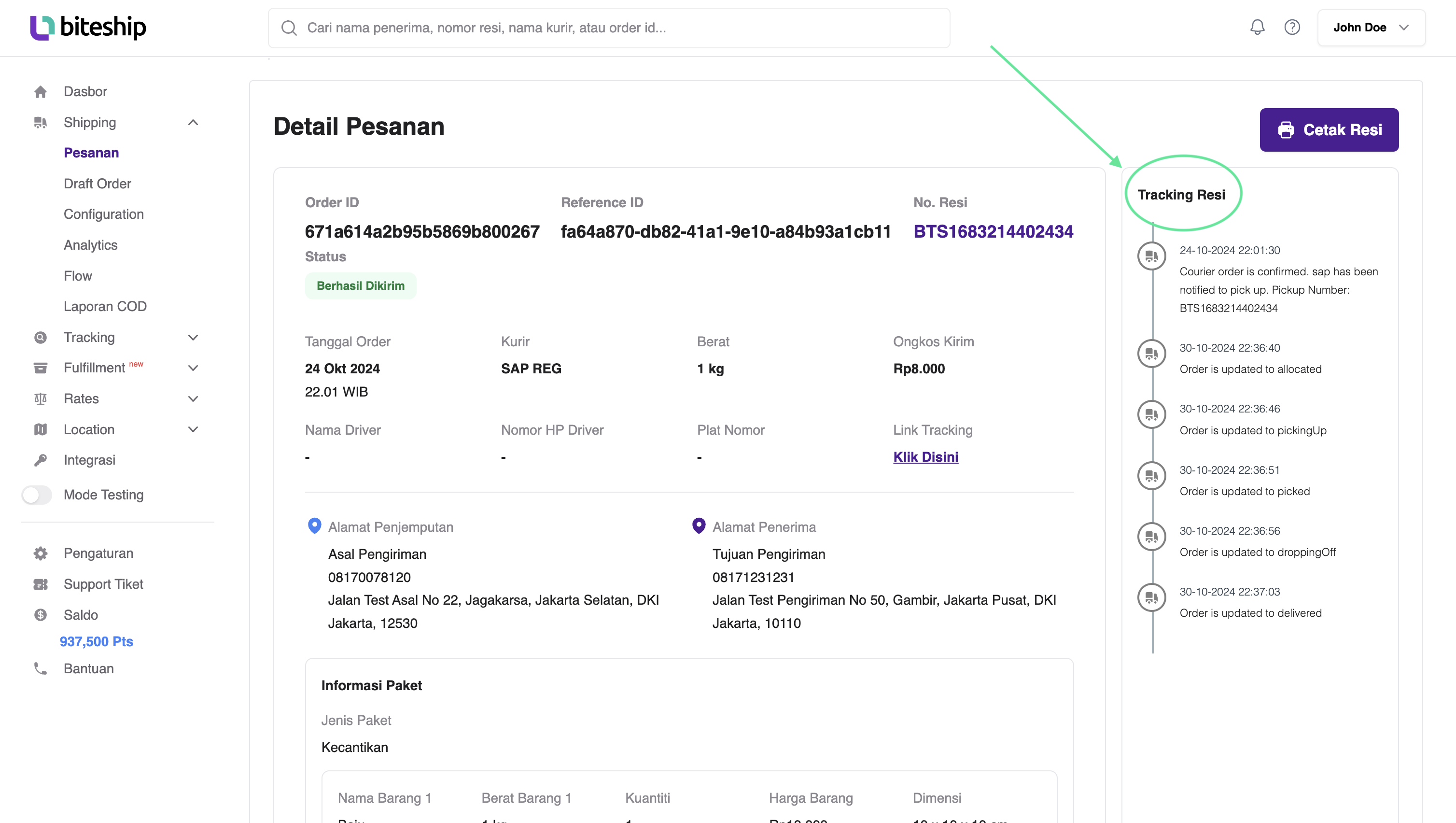Click the biteship logo
1456x823 pixels.
(88, 27)
